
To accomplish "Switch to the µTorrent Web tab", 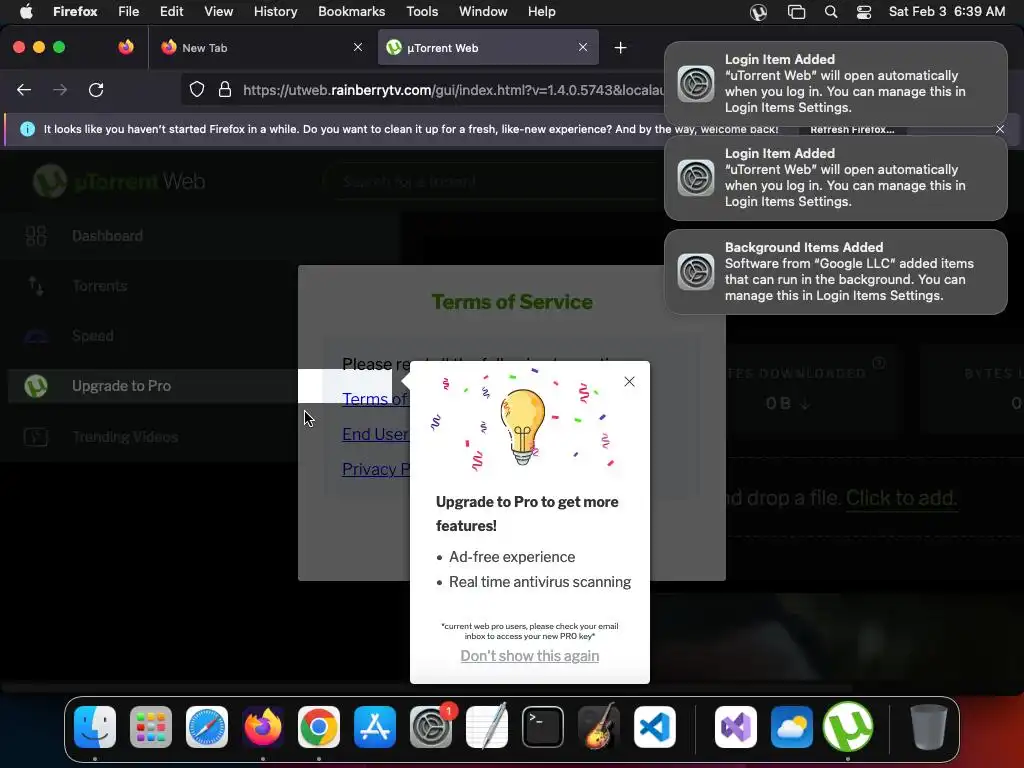I will click(488, 48).
